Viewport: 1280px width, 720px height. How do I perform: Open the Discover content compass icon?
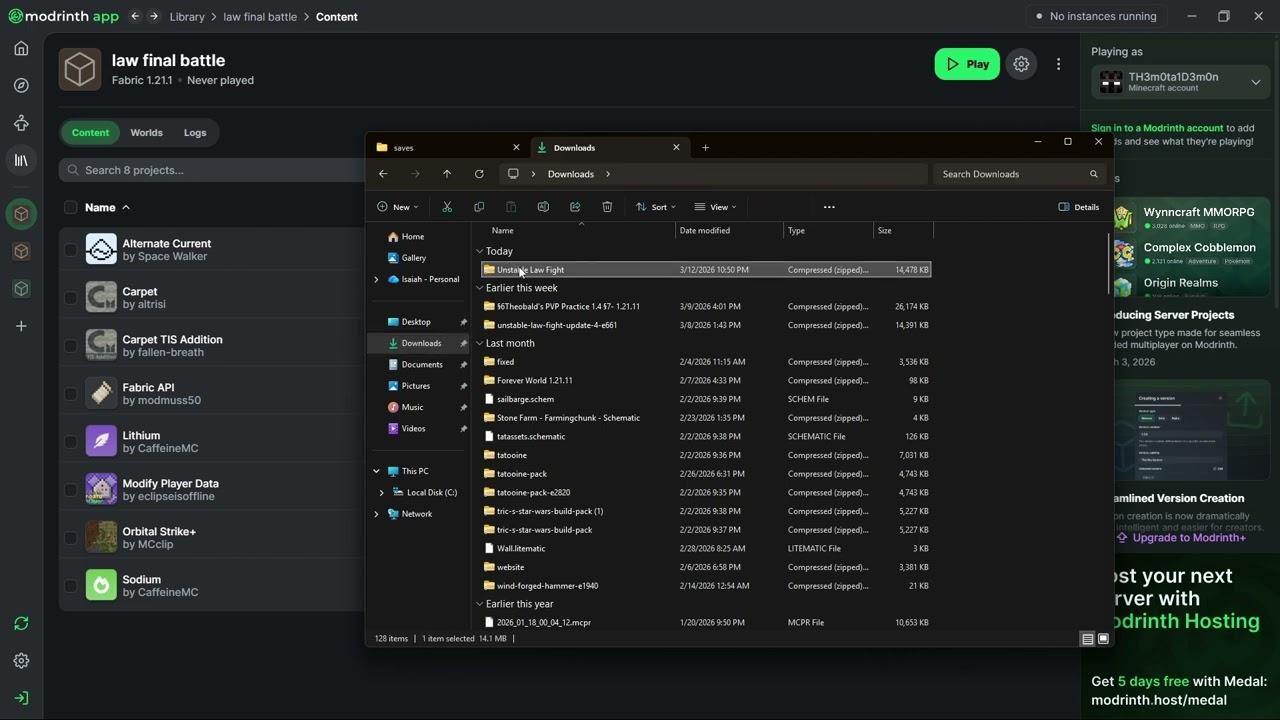21,86
